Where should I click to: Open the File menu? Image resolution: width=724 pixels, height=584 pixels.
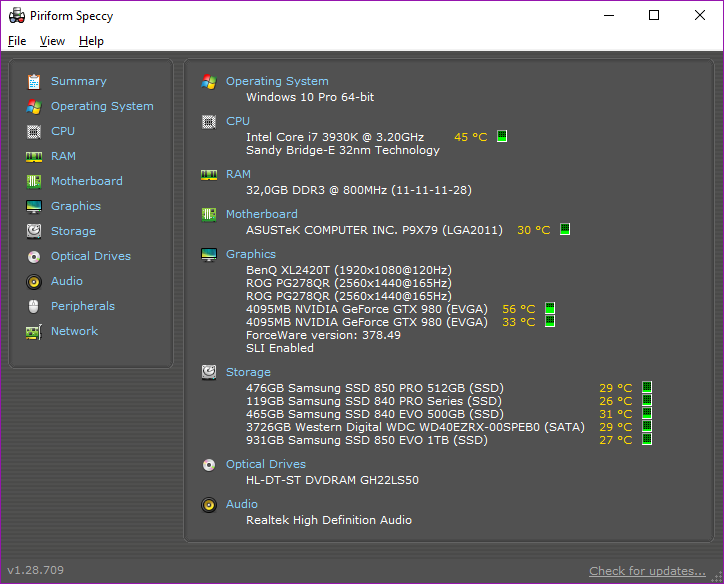pyautogui.click(x=17, y=41)
